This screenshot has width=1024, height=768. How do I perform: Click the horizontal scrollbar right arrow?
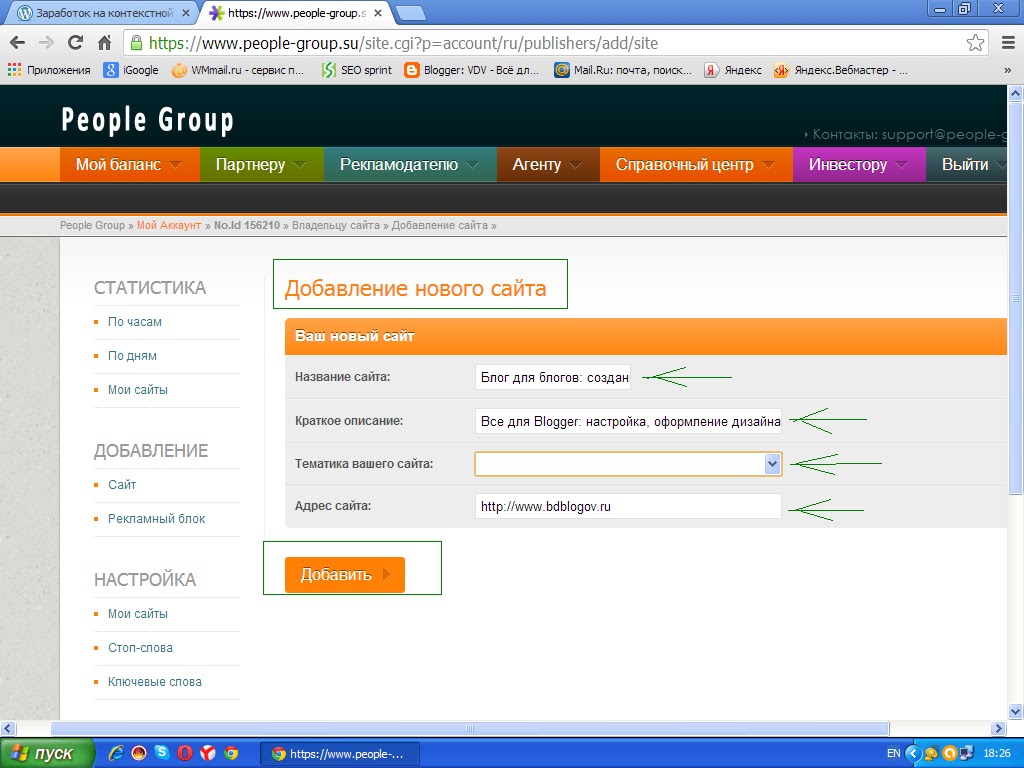[998, 728]
